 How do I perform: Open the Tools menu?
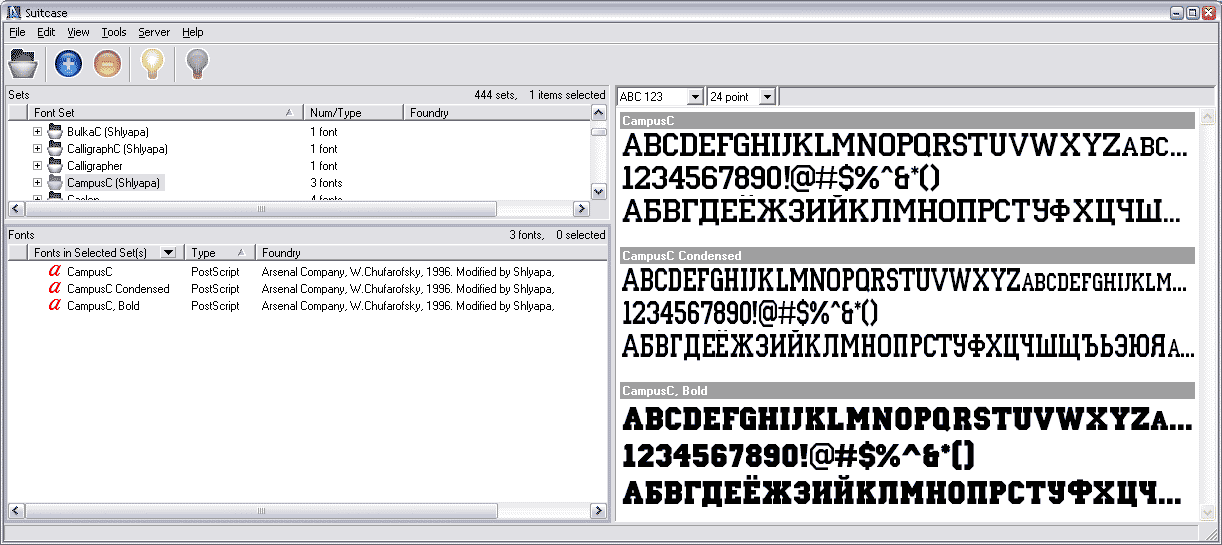tap(114, 32)
